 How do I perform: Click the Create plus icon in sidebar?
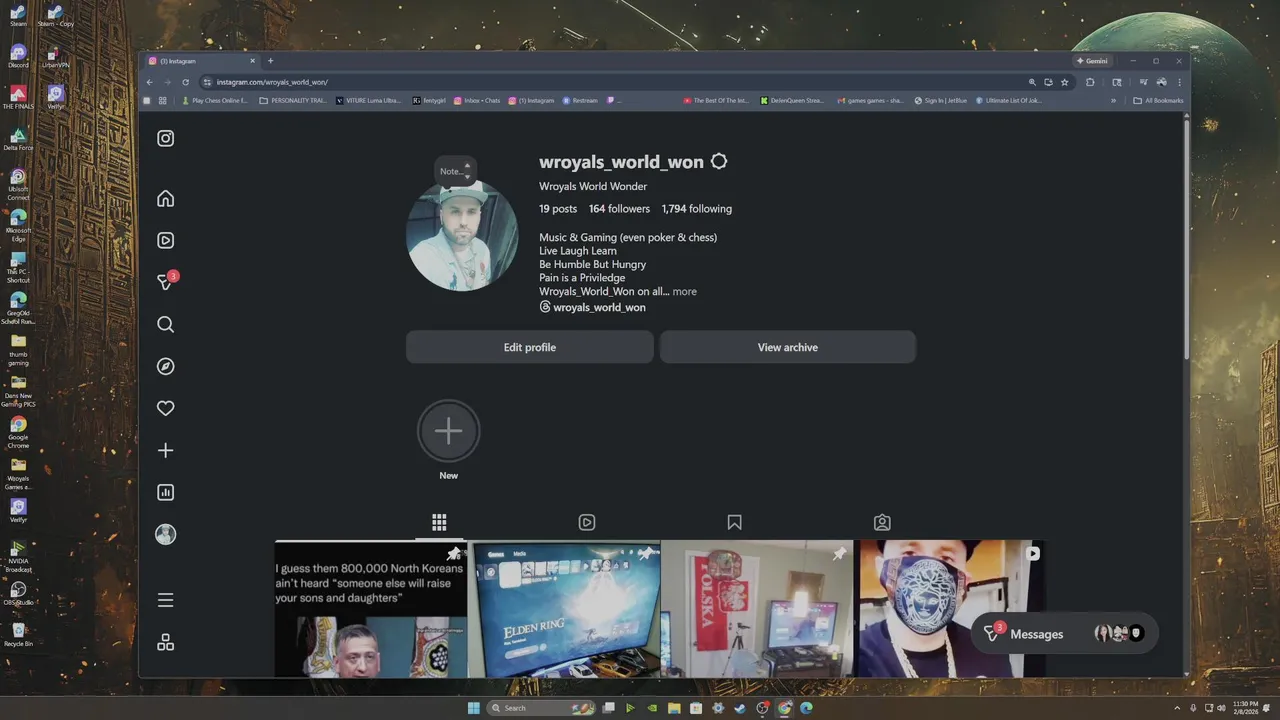166,450
